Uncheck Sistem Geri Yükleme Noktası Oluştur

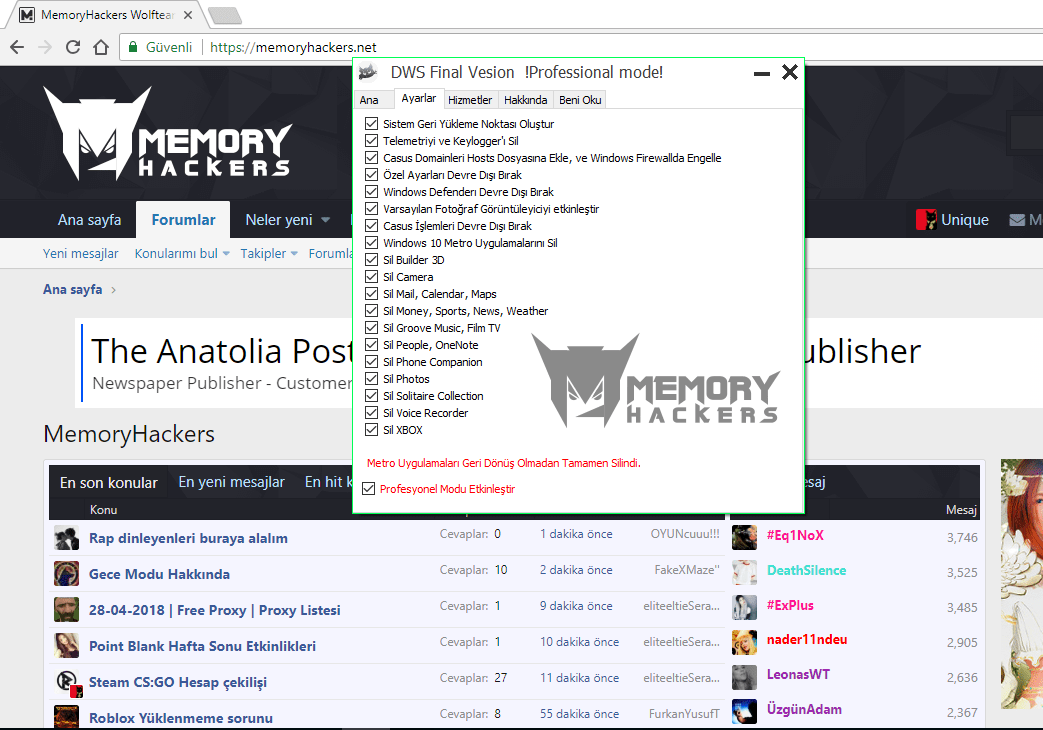pyautogui.click(x=371, y=123)
